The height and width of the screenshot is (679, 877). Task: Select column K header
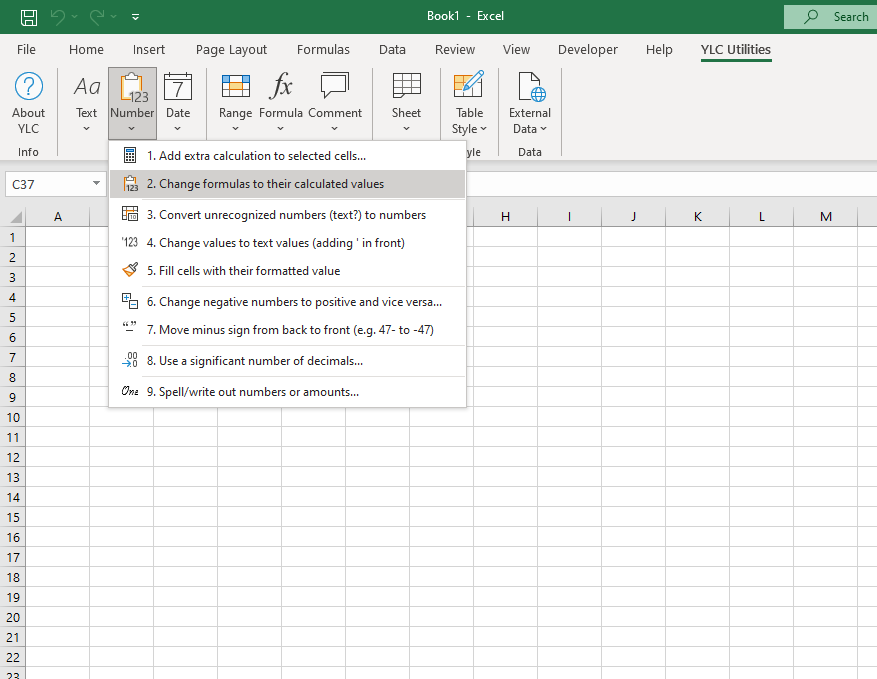tap(697, 217)
